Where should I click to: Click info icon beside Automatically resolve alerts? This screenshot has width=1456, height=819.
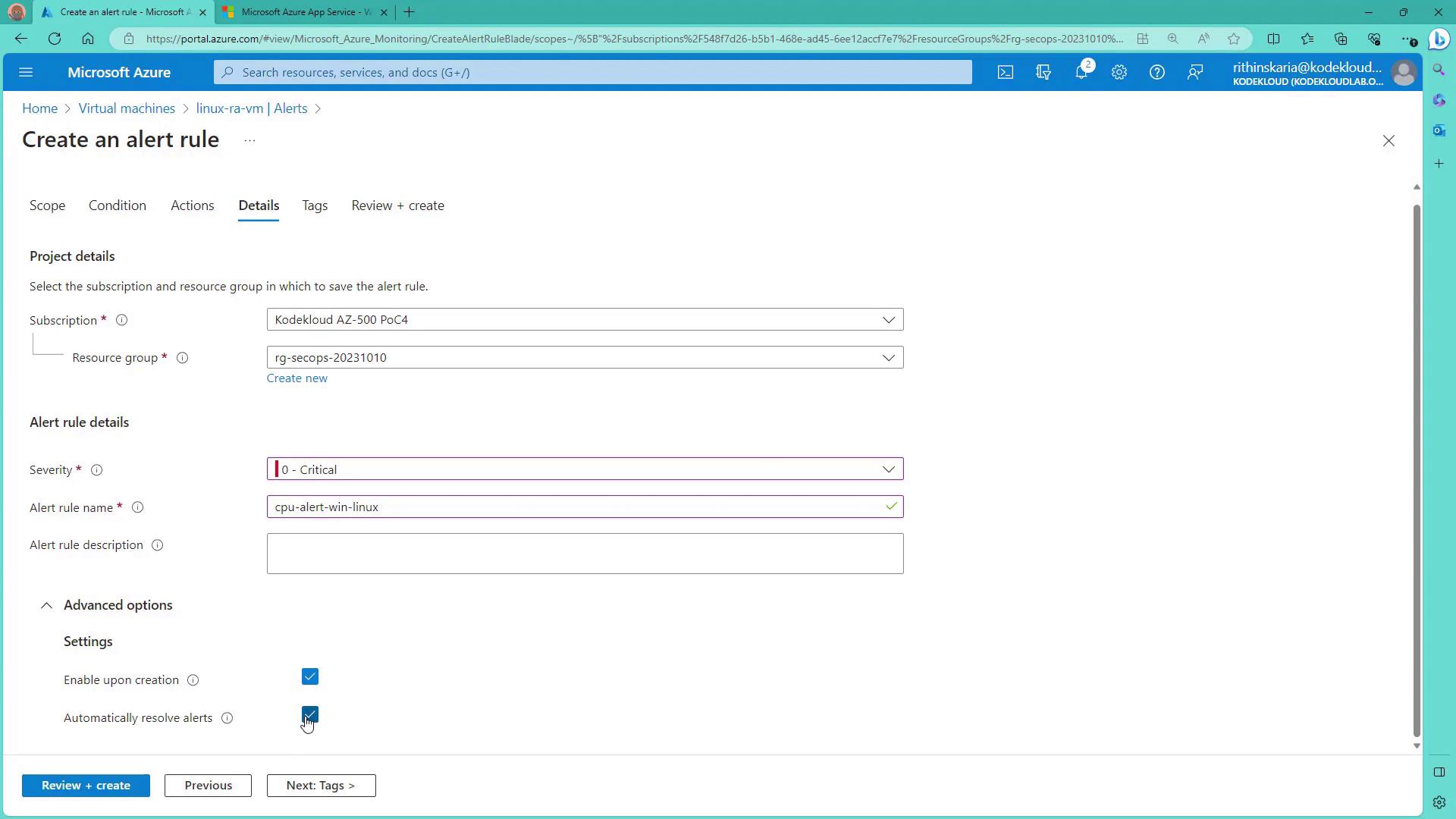pos(227,718)
